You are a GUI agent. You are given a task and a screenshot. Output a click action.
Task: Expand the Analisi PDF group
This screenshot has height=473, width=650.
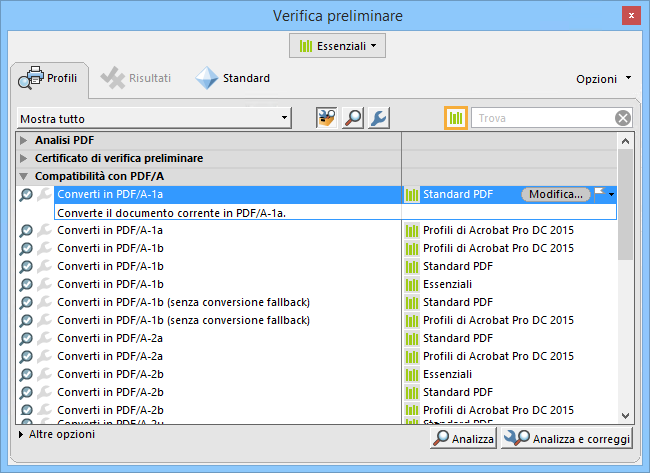point(24,140)
